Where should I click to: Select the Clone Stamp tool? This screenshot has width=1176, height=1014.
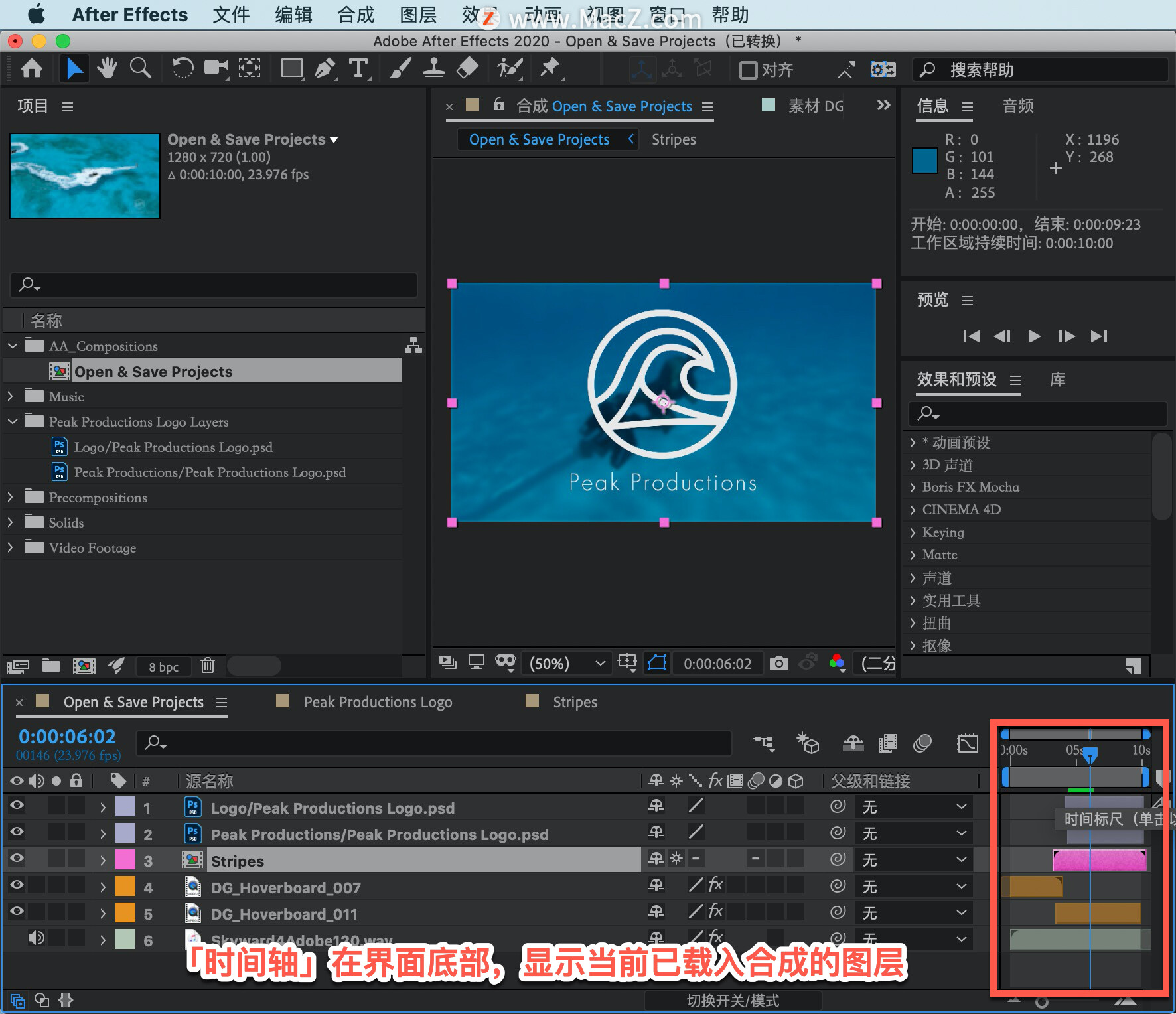434,68
